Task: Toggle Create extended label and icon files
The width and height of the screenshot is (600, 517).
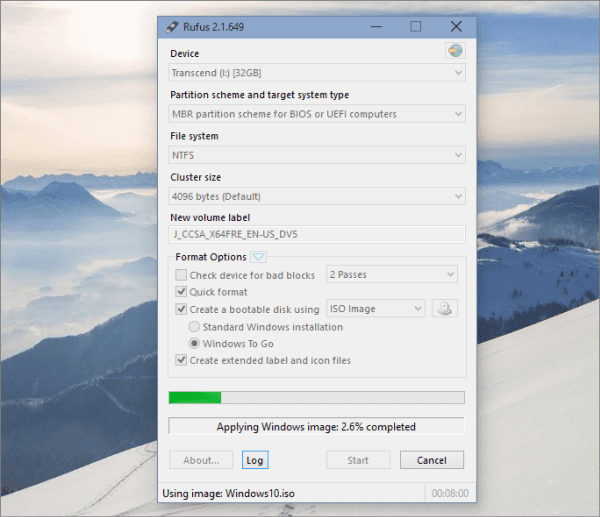Action: (x=181, y=360)
